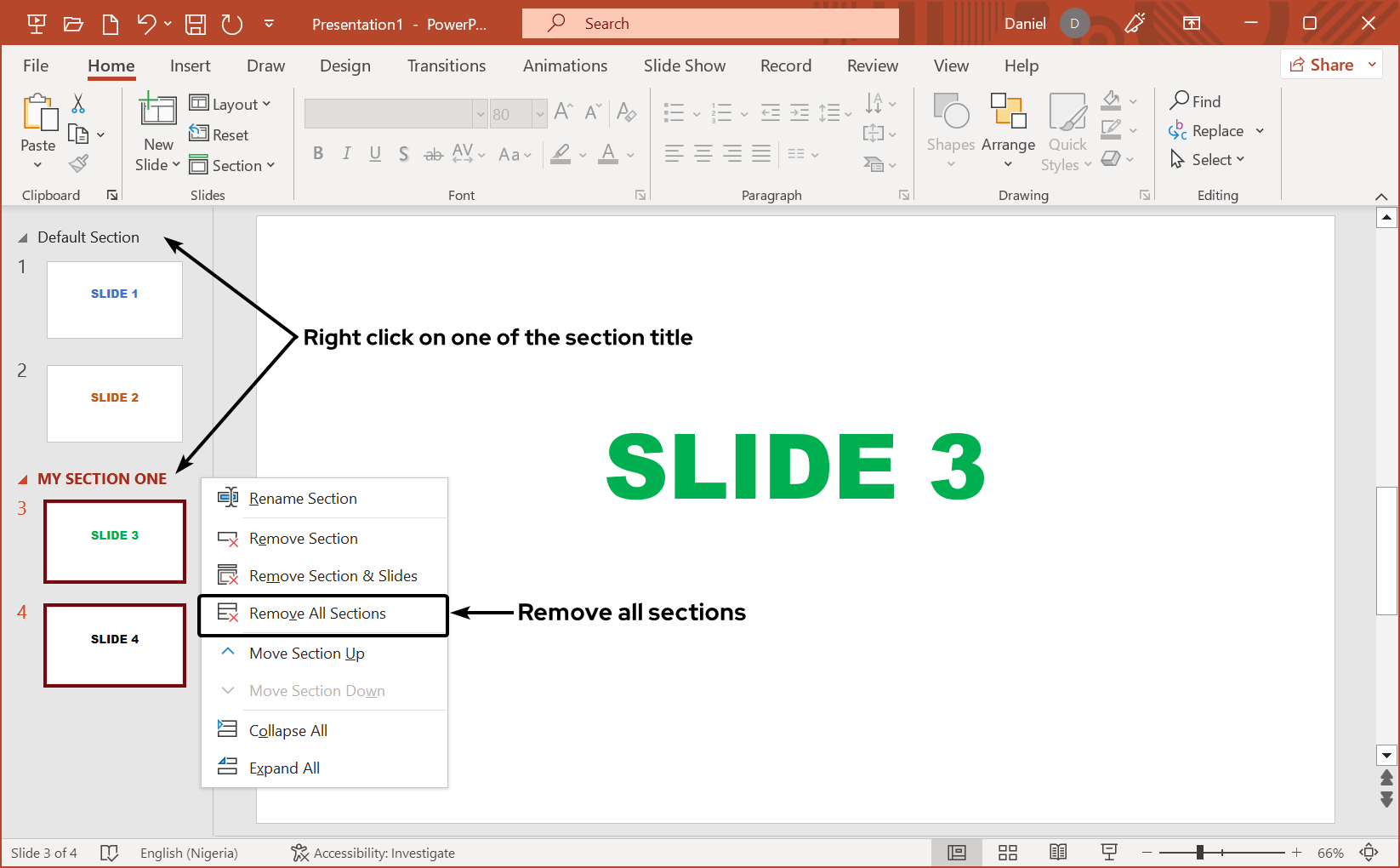Click Accessibility: Investigate in status bar
The height and width of the screenshot is (868, 1400).
[x=372, y=852]
